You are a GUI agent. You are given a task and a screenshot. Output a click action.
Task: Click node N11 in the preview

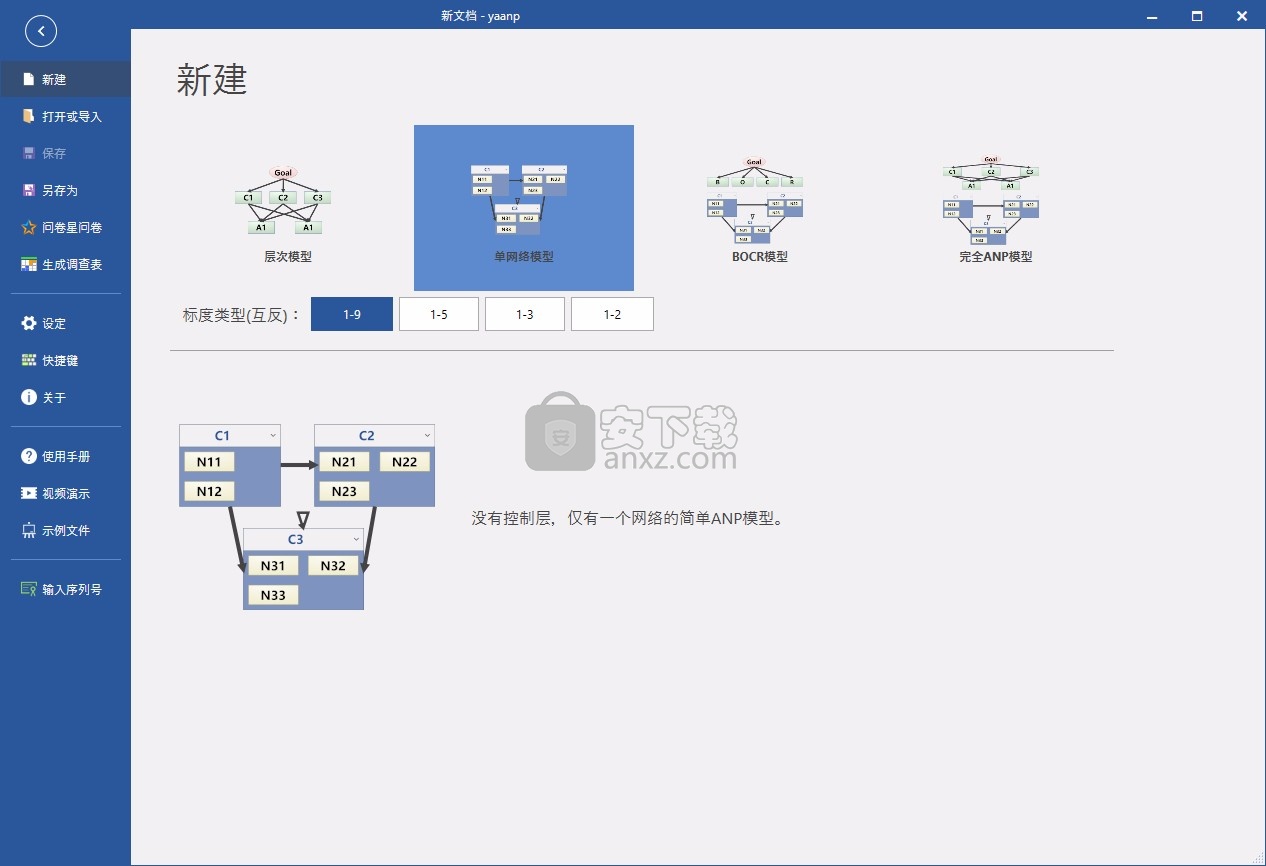[x=209, y=462]
